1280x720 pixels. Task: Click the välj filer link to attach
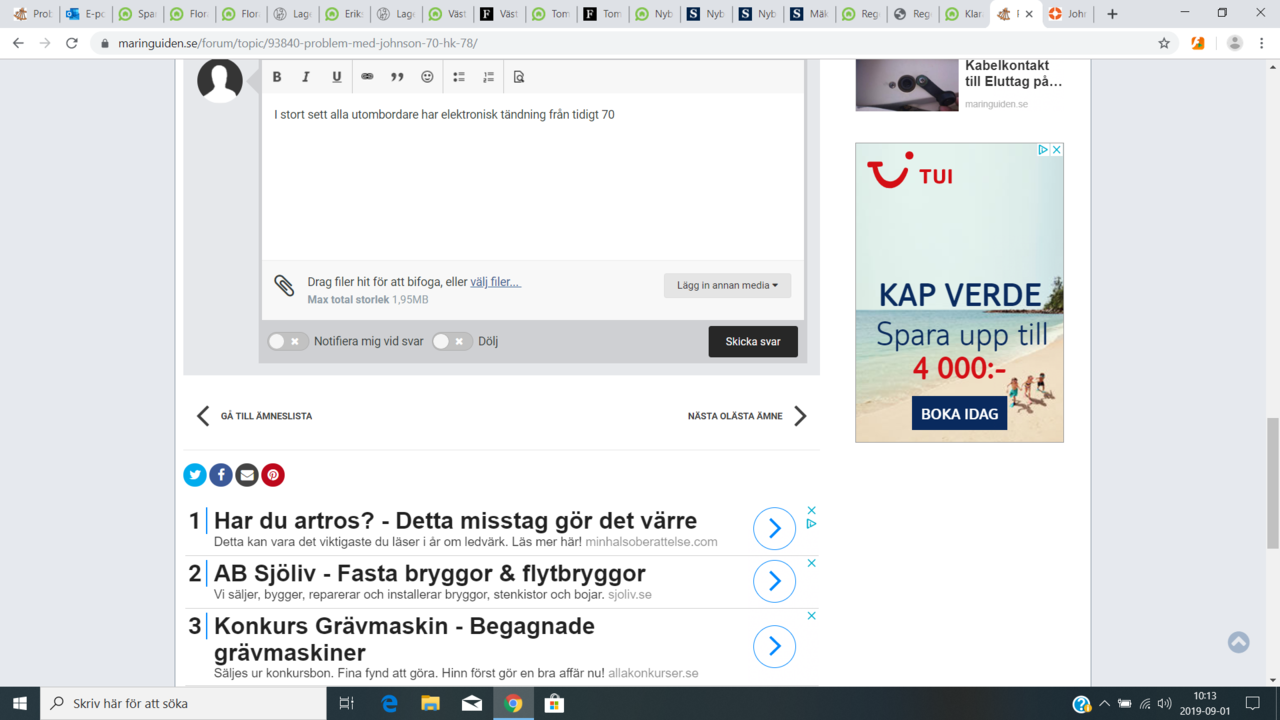pos(495,282)
